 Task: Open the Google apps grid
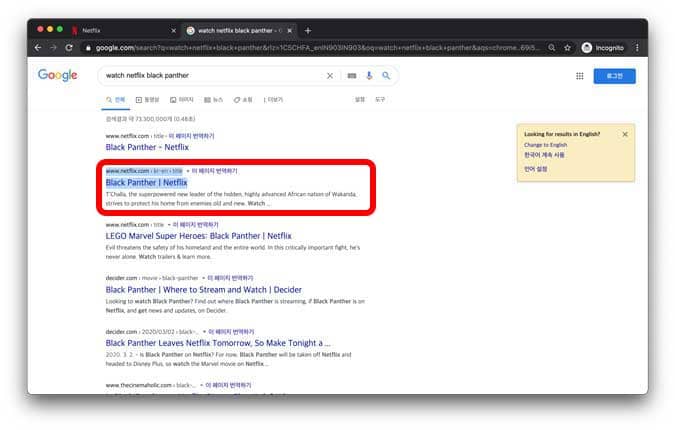pyautogui.click(x=579, y=76)
